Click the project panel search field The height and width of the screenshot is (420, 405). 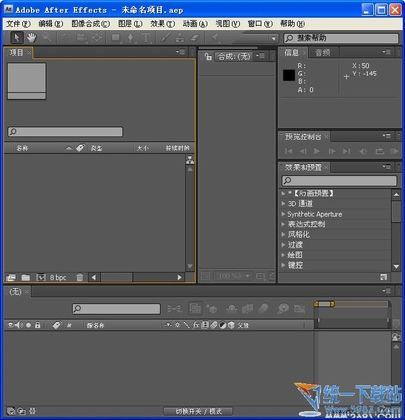(x=65, y=131)
